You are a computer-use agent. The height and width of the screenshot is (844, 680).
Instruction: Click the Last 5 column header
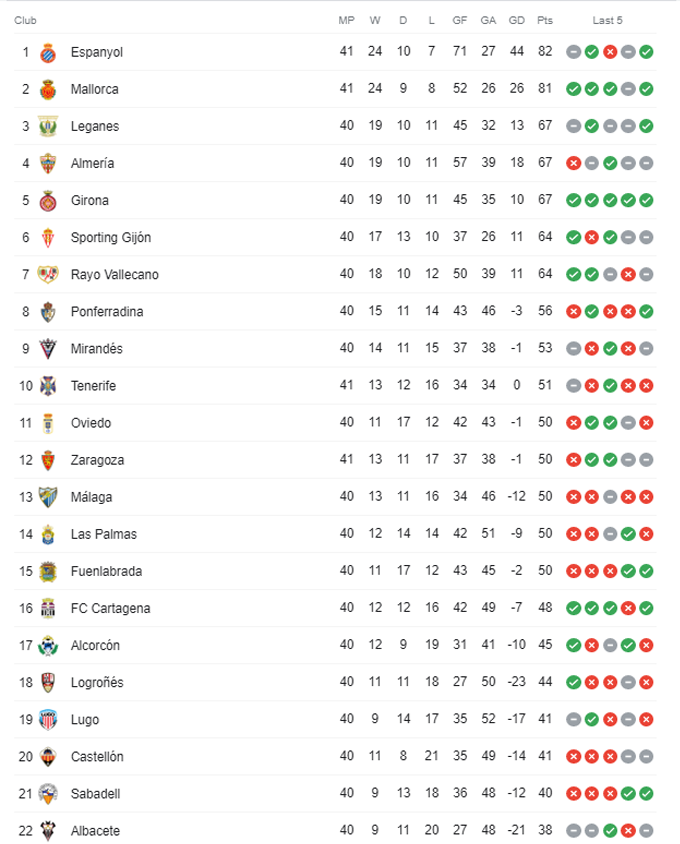click(x=608, y=20)
